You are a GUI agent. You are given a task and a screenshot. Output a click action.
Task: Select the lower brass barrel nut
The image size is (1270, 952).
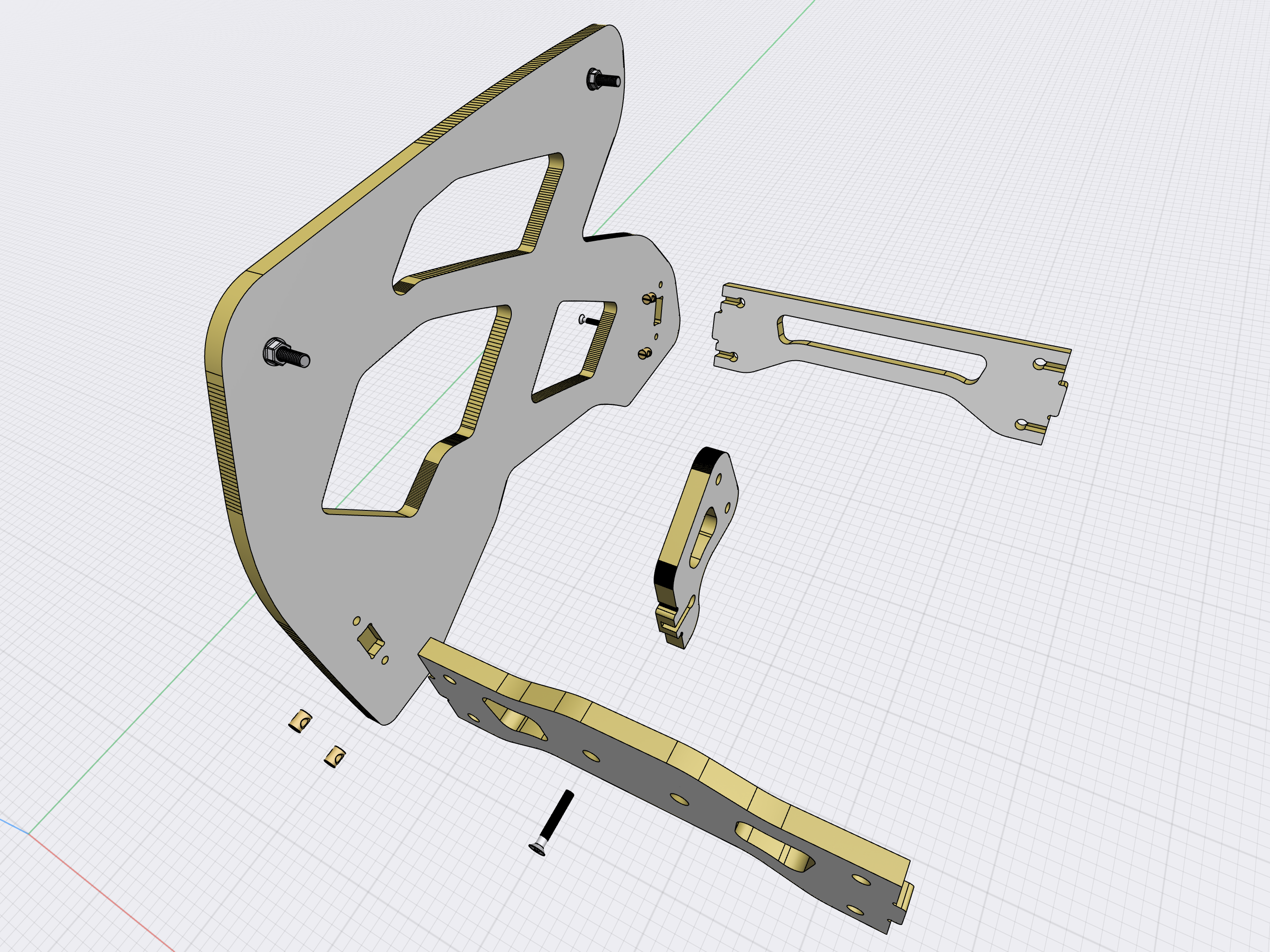coord(335,757)
